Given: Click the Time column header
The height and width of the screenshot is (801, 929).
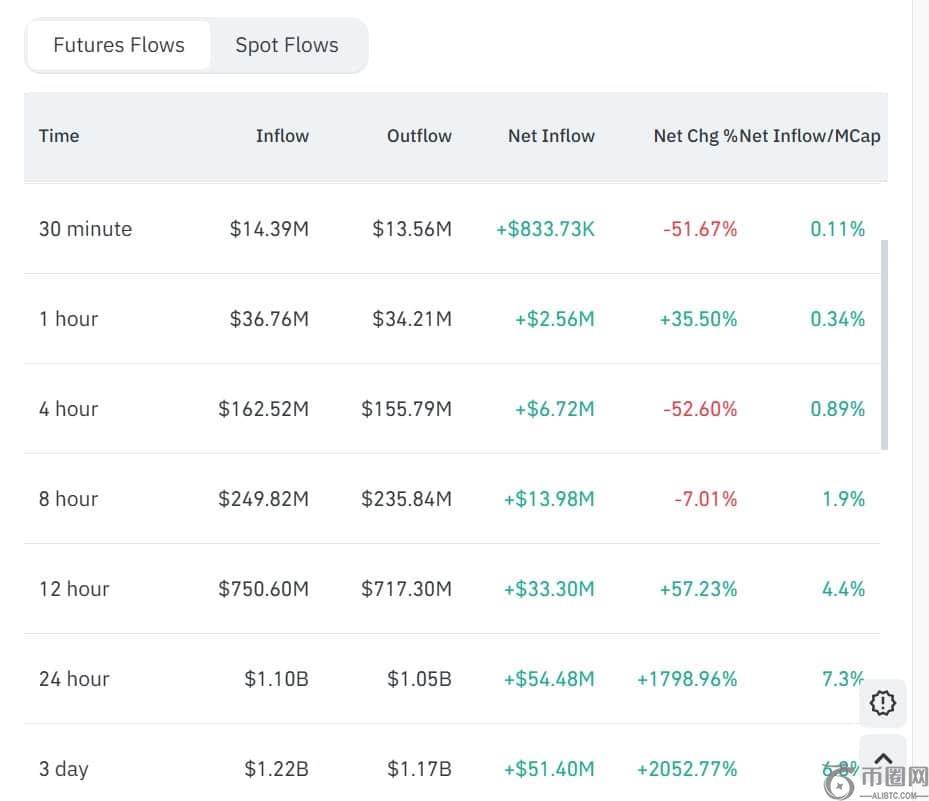Looking at the screenshot, I should point(59,136).
